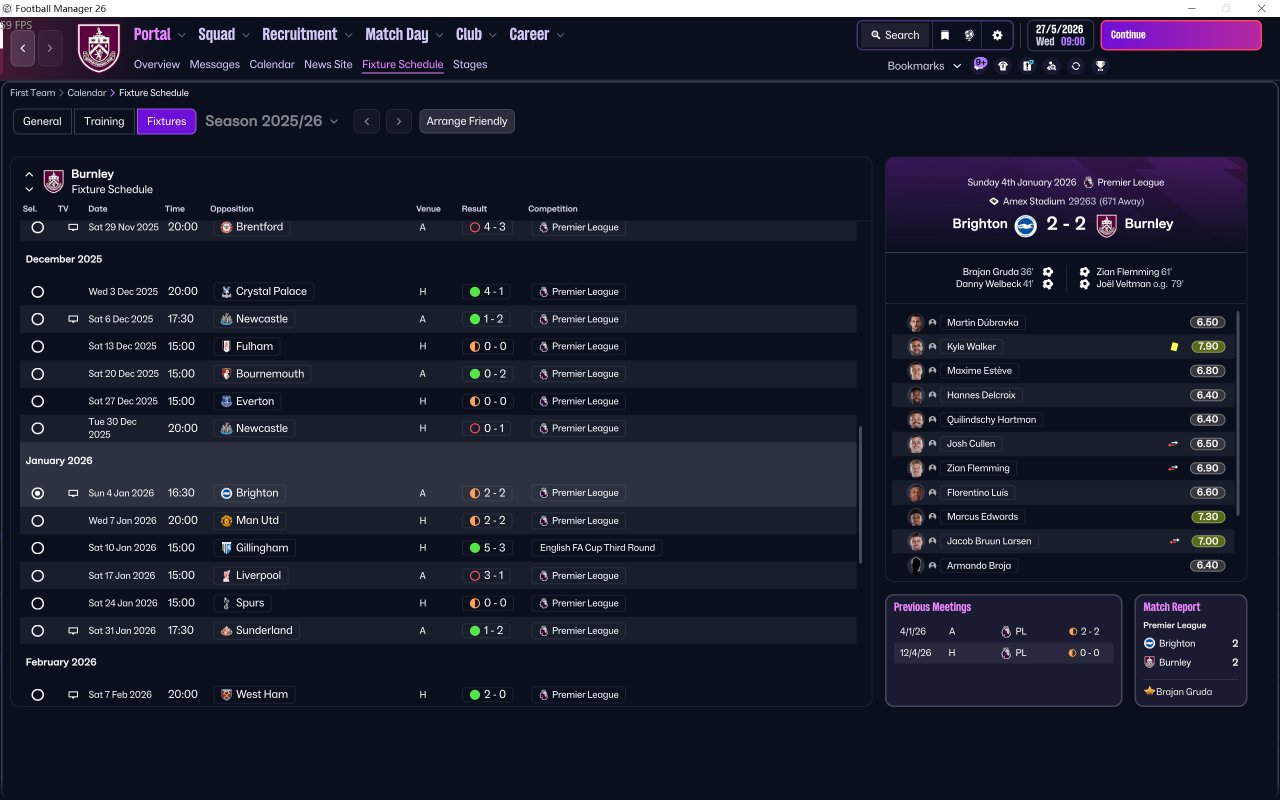The image size is (1280, 800).
Task: Go to the previous season with the left arrow
Action: tap(367, 121)
